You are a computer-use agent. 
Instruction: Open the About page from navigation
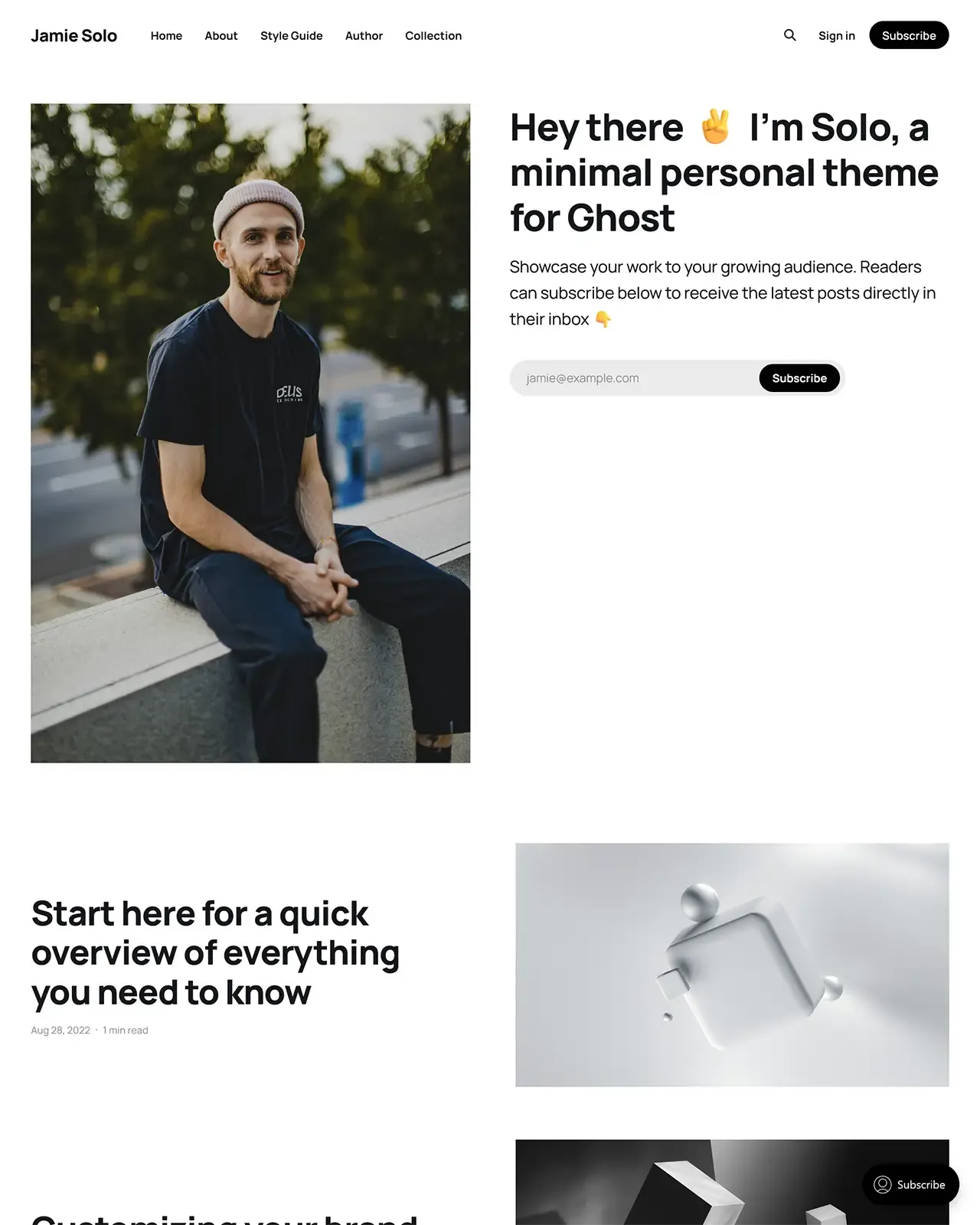(221, 35)
